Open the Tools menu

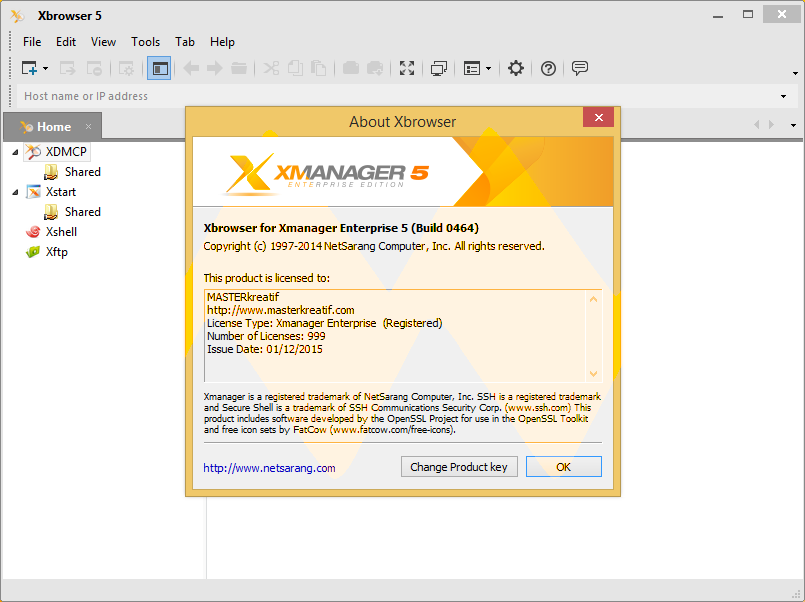145,42
